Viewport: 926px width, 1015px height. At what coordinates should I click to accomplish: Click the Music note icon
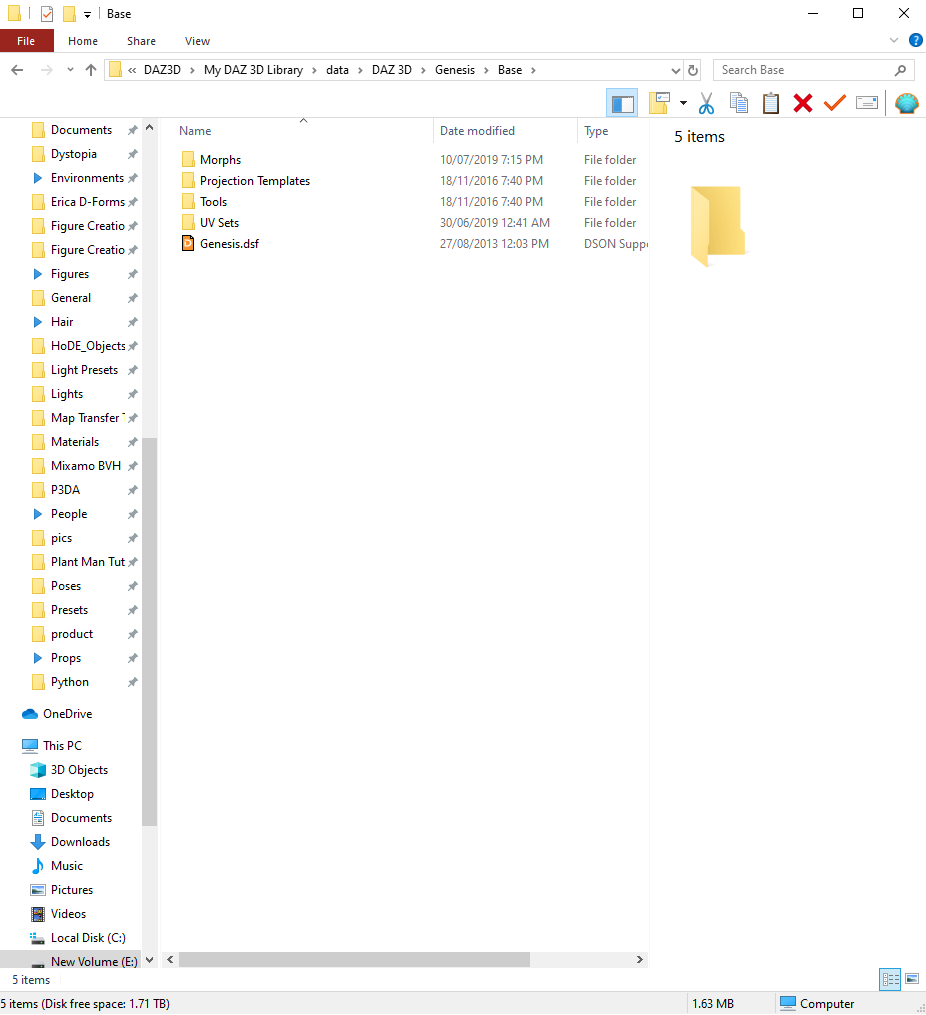pyautogui.click(x=38, y=865)
